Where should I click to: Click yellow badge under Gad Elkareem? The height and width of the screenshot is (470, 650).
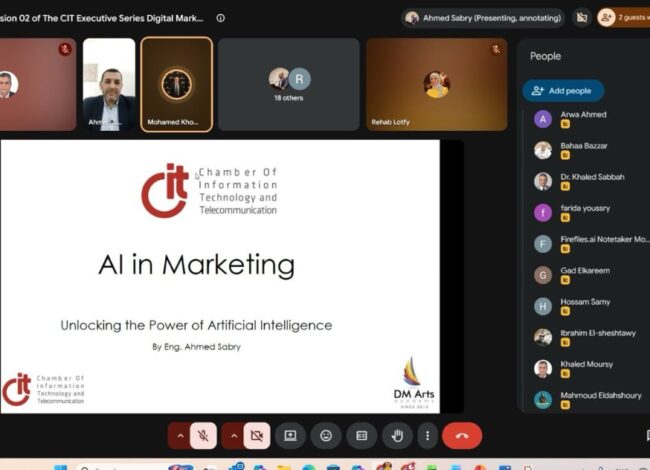(x=565, y=280)
